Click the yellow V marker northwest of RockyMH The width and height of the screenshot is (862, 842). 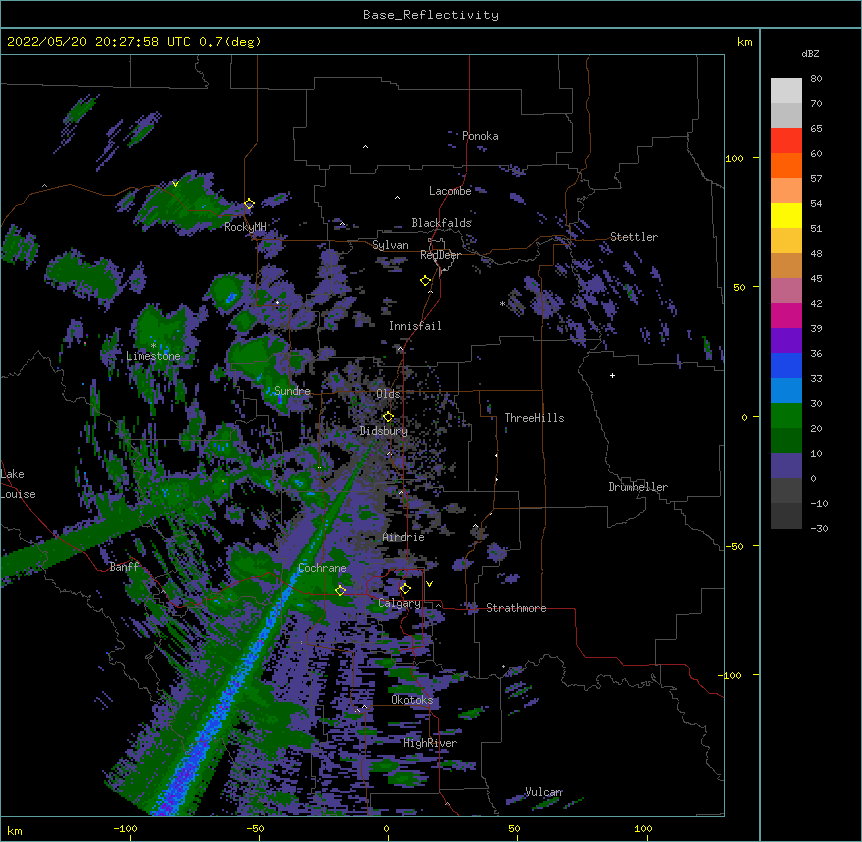click(x=175, y=184)
